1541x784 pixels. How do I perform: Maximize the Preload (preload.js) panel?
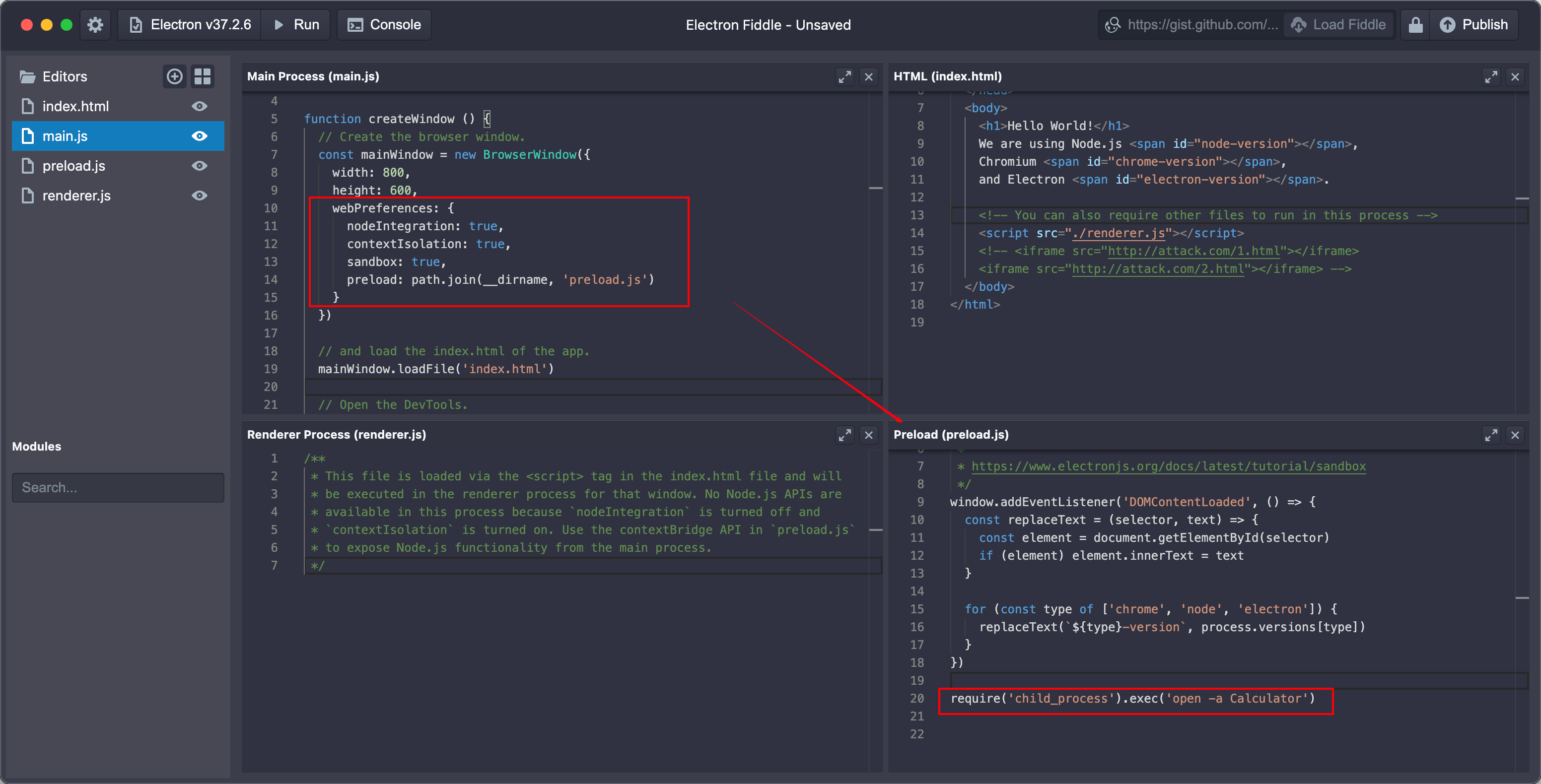coord(1491,435)
